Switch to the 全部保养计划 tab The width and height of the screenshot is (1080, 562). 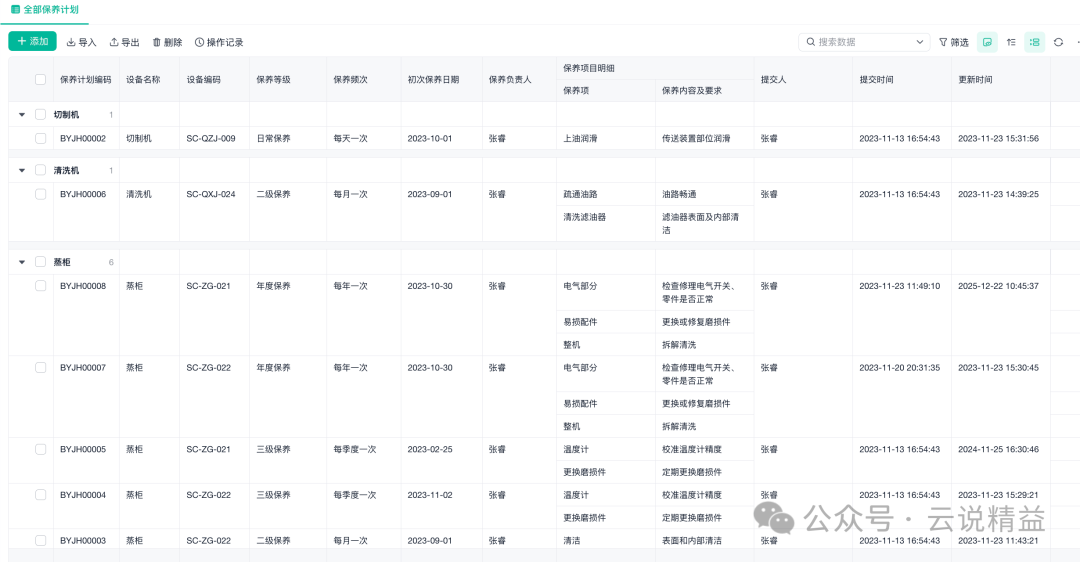click(45, 10)
